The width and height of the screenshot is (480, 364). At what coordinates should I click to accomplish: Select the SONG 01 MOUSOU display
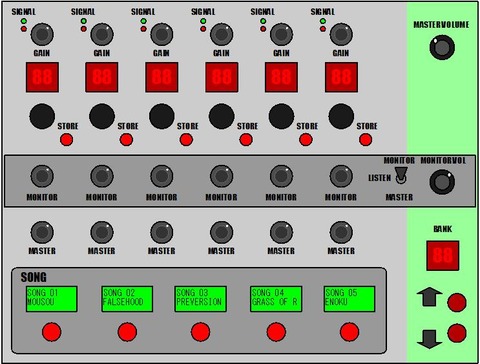coord(52,299)
